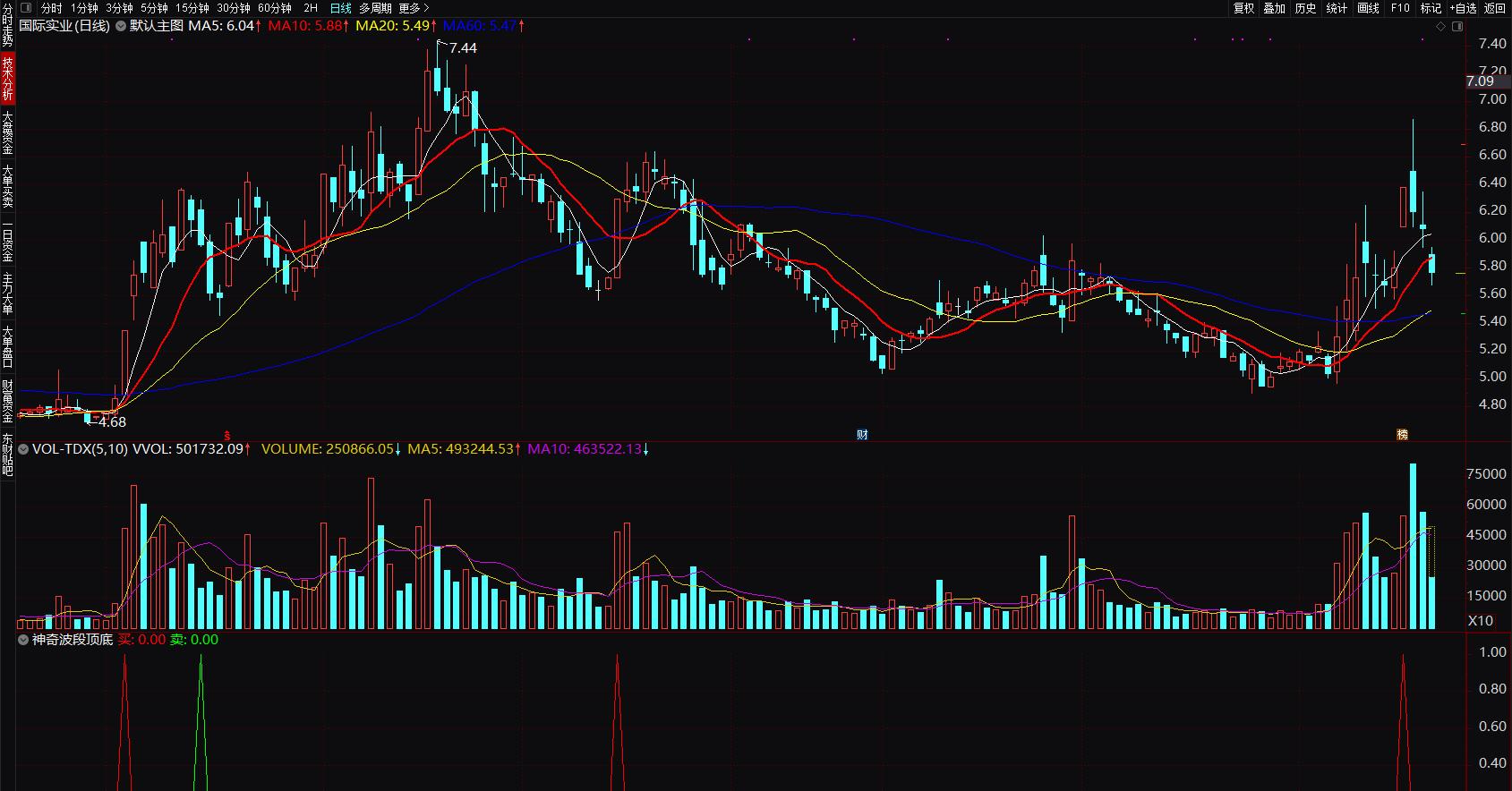Switch to the 5分钟 period
1512x791 pixels.
(154, 8)
